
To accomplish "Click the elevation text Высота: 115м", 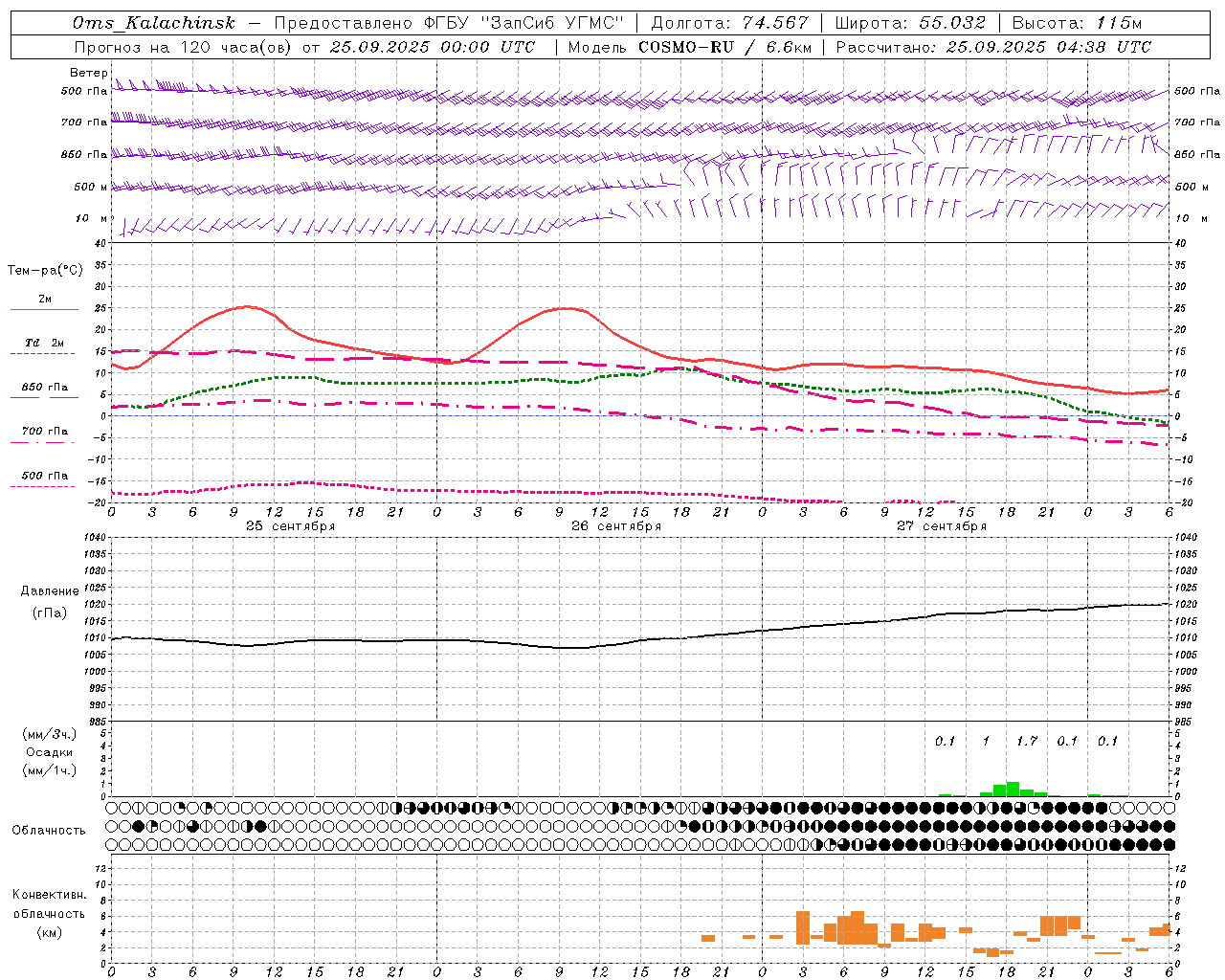I will 1077,23.
